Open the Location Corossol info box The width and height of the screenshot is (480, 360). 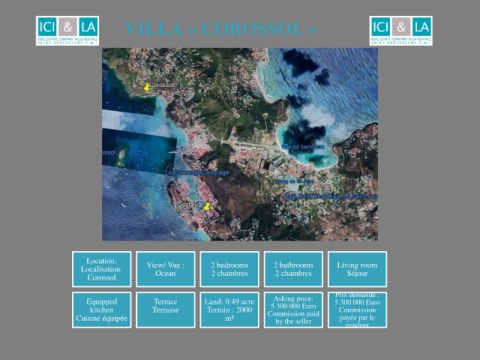101,269
